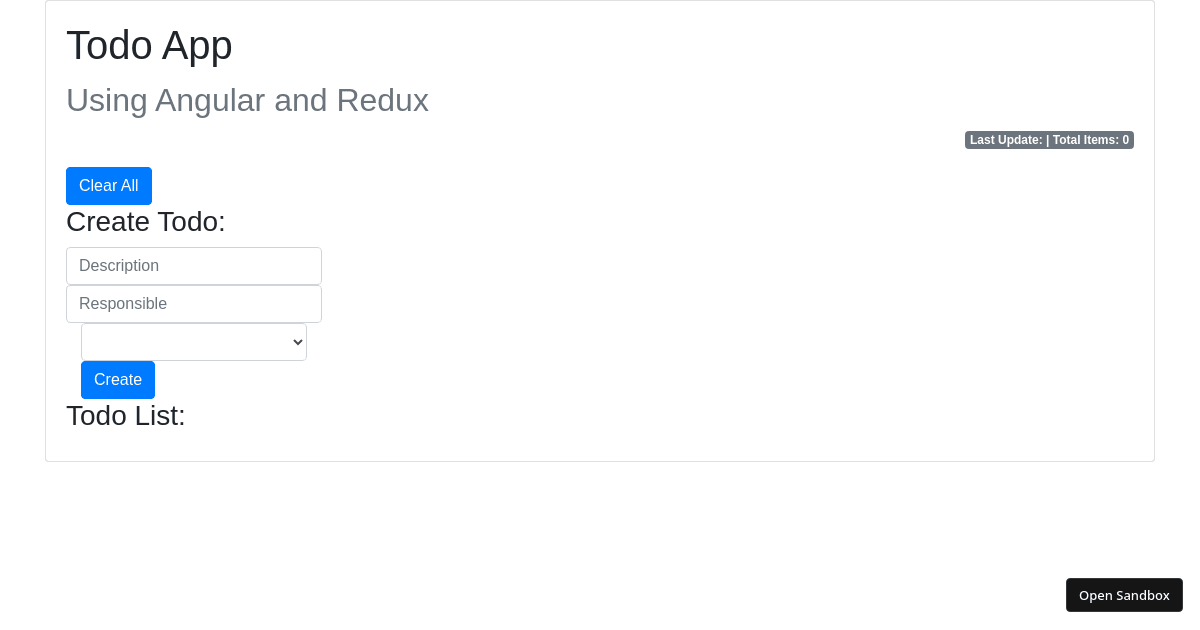Select the Last Update label in the badge

tap(1005, 139)
